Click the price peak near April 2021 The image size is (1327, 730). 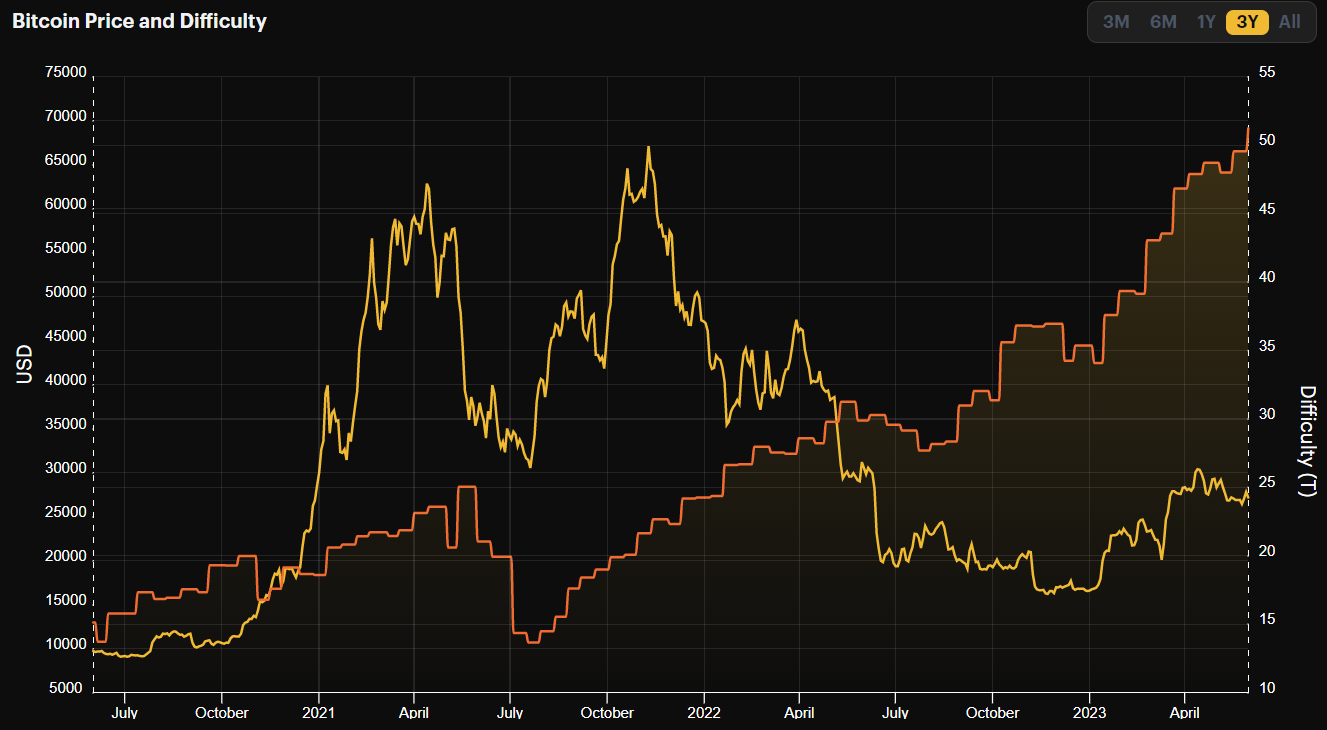pyautogui.click(x=427, y=185)
